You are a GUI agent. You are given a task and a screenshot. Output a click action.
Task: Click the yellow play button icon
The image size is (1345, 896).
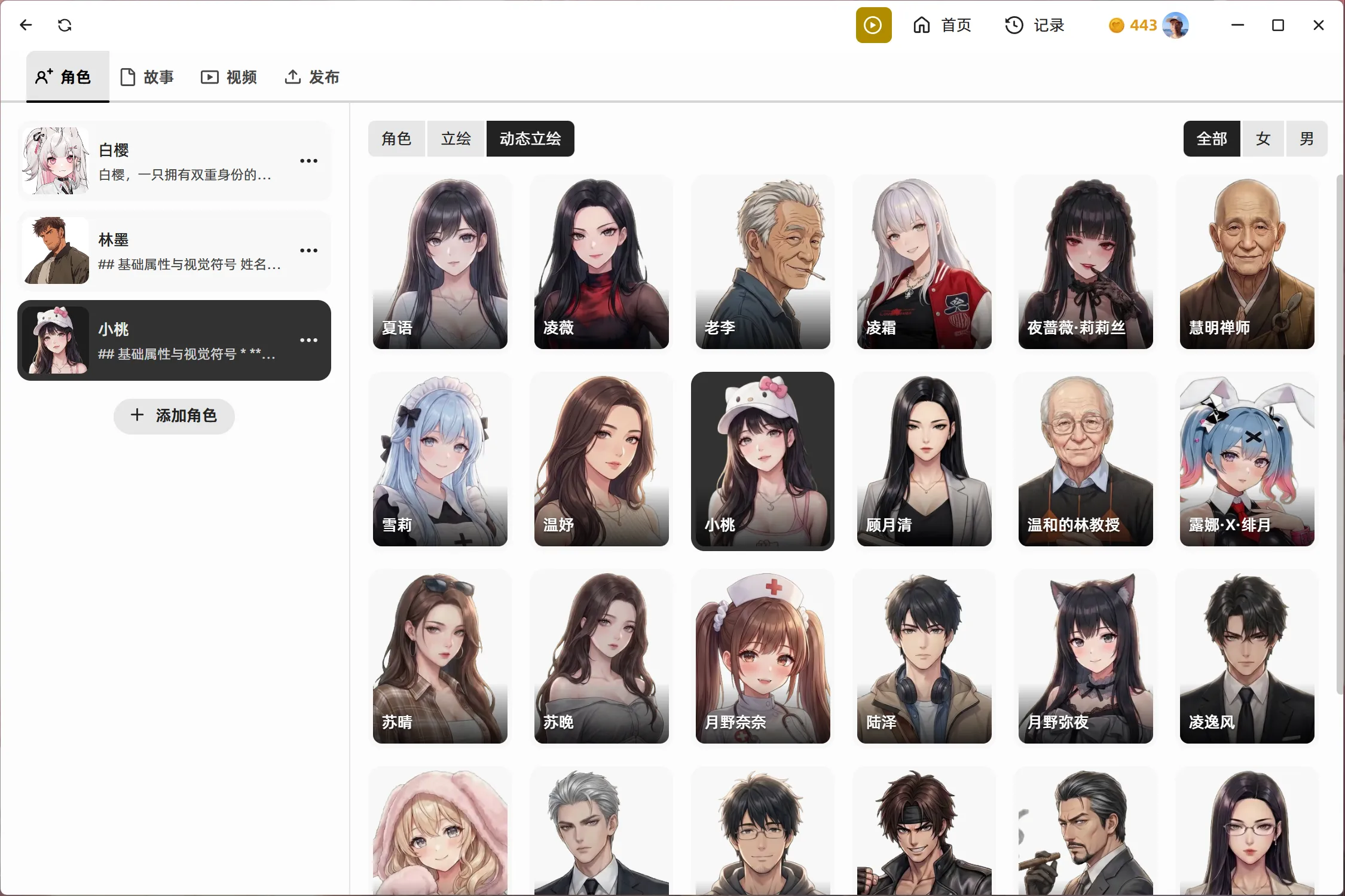point(873,25)
